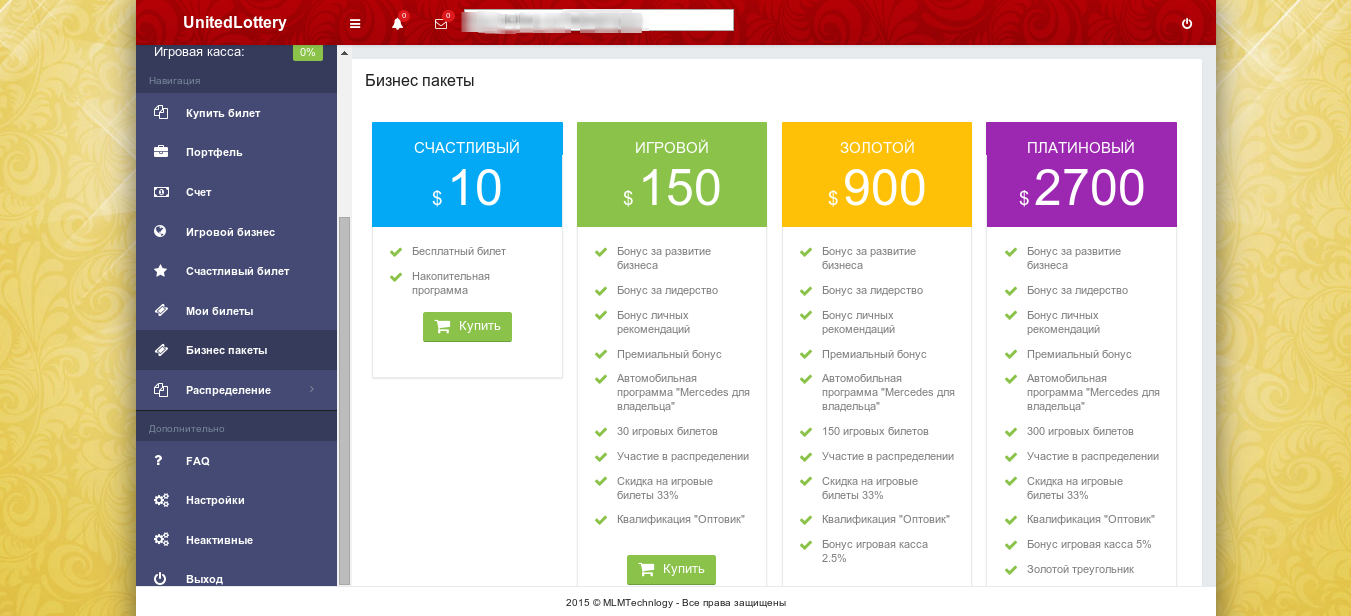Image resolution: width=1351 pixels, height=616 pixels.
Task: Click 300 игровых билетов text
Action: (x=1080, y=432)
